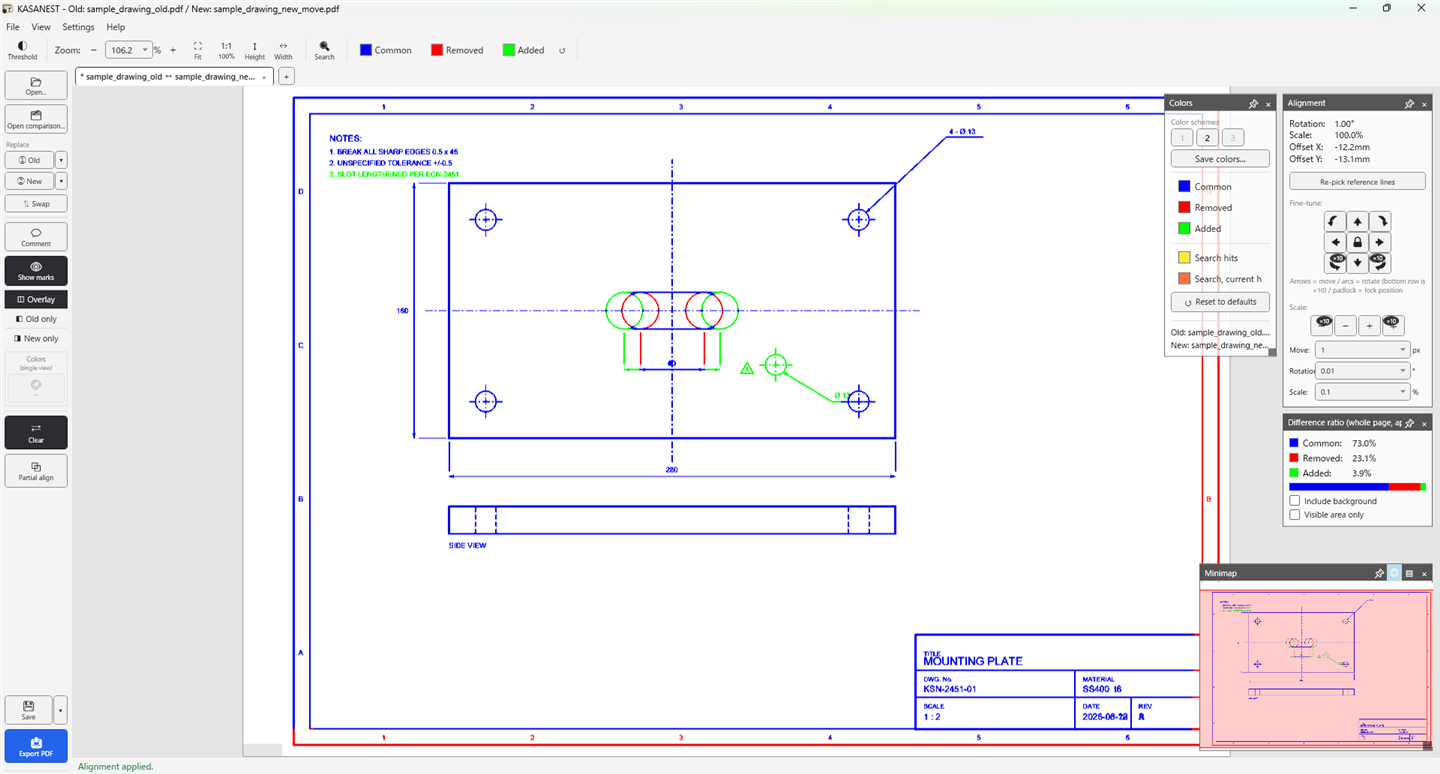Nudge alignment right with the right arrow

(1379, 242)
